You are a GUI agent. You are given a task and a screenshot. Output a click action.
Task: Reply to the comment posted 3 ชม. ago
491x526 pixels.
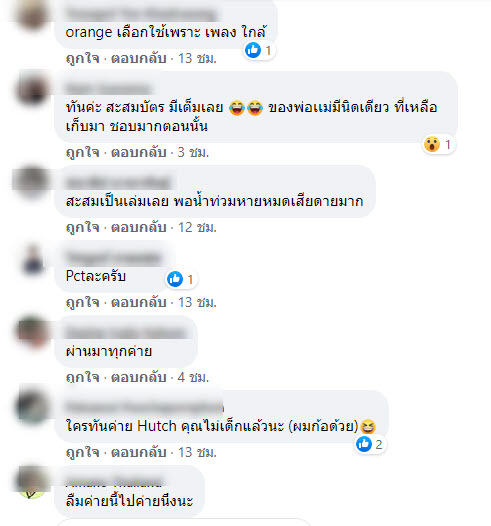tap(139, 152)
